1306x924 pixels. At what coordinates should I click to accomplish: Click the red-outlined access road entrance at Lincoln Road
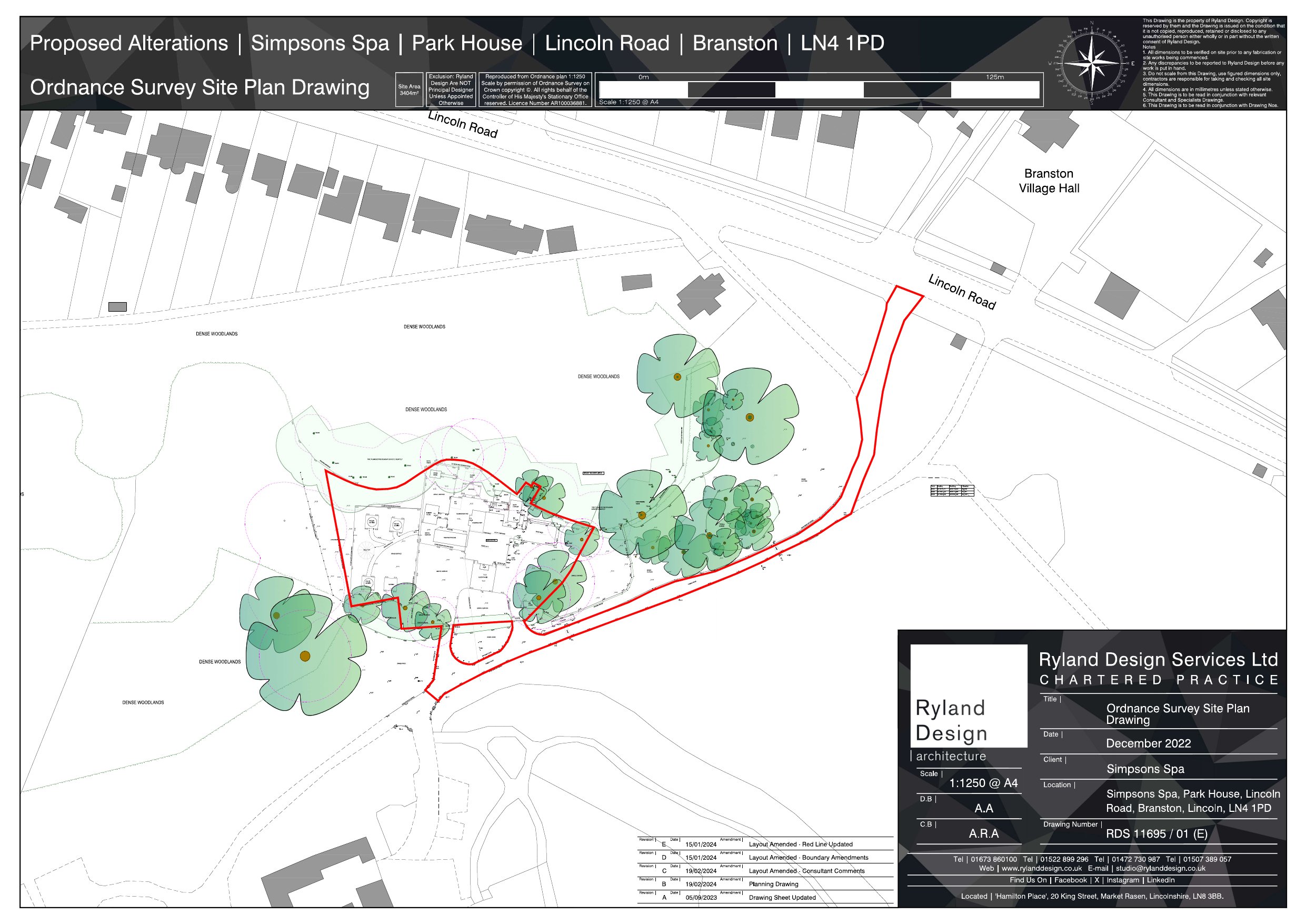(905, 295)
